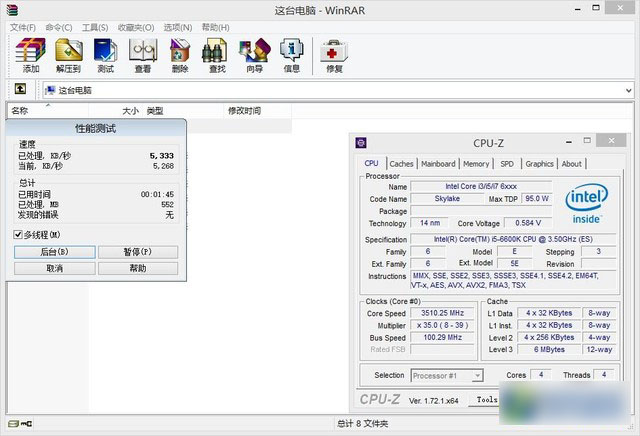
Task: Click the Level 3 6 MBytes cache value
Action: point(549,349)
